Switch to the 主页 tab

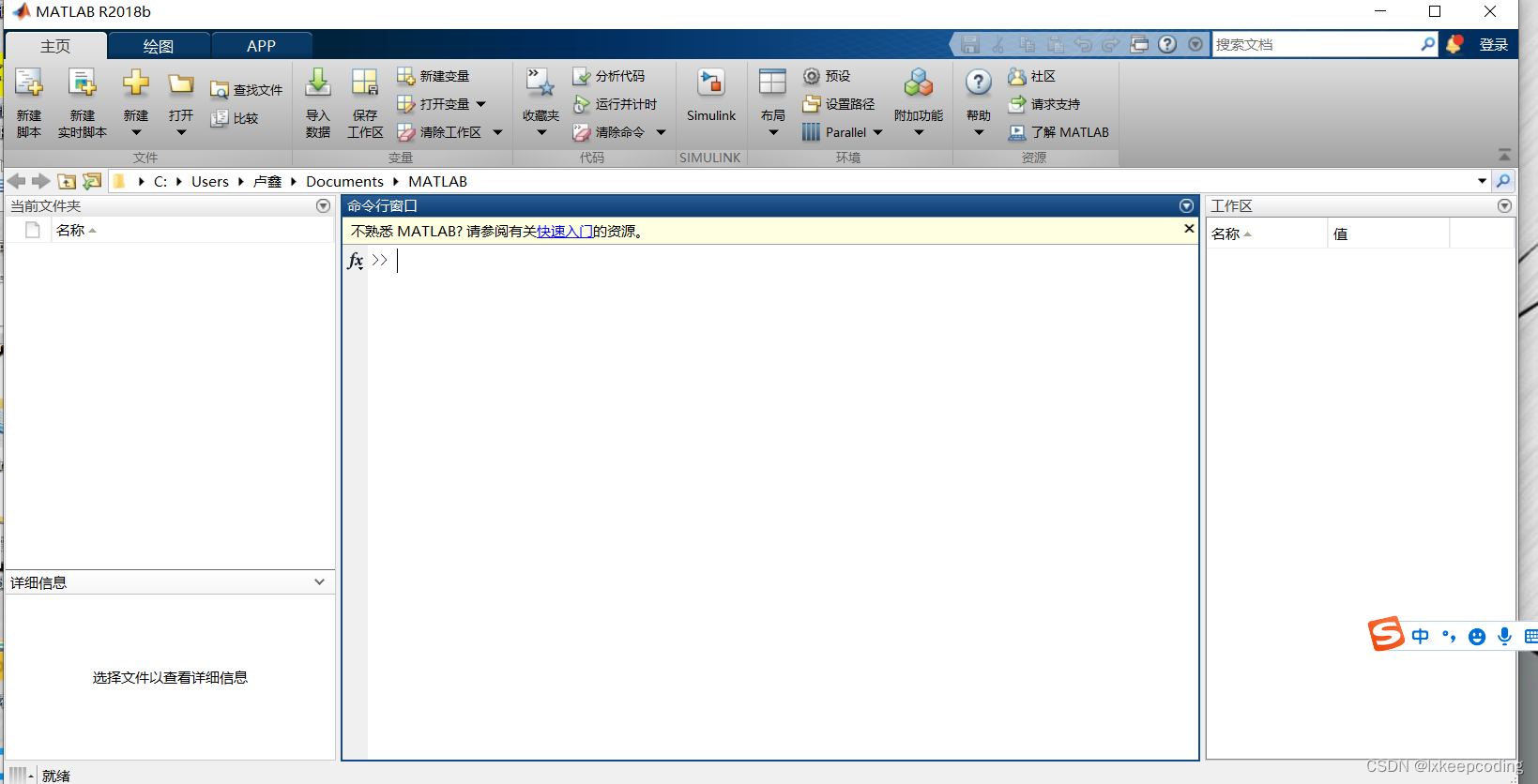point(55,46)
